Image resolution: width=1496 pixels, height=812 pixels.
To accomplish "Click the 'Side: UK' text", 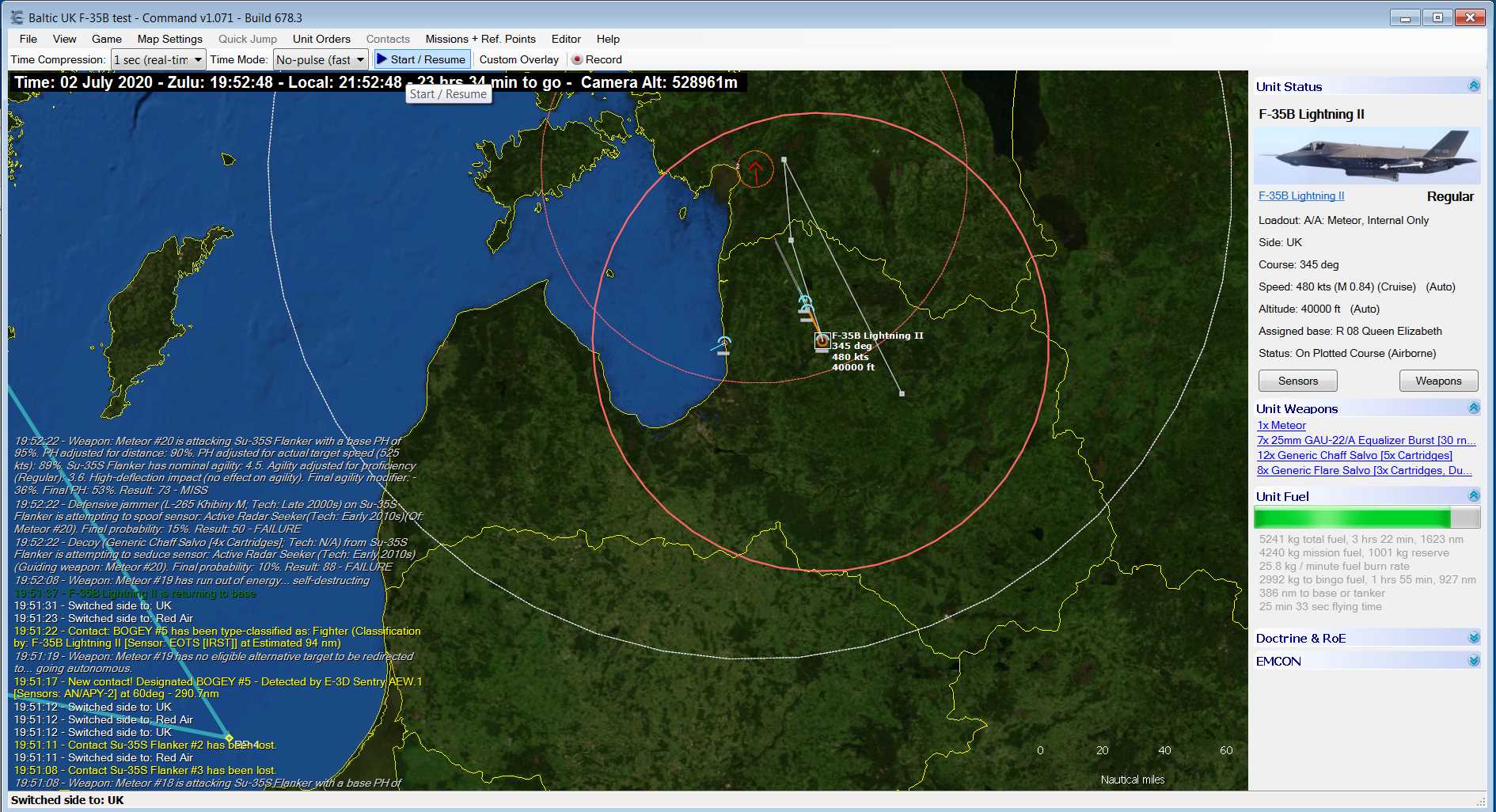I will pyautogui.click(x=1280, y=242).
